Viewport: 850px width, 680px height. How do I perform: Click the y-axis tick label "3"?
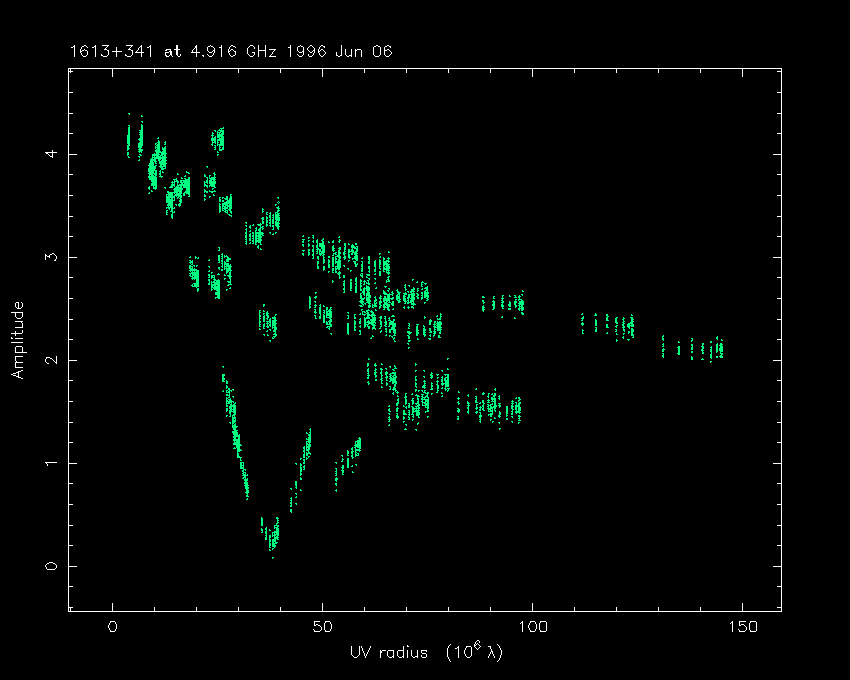pos(45,257)
